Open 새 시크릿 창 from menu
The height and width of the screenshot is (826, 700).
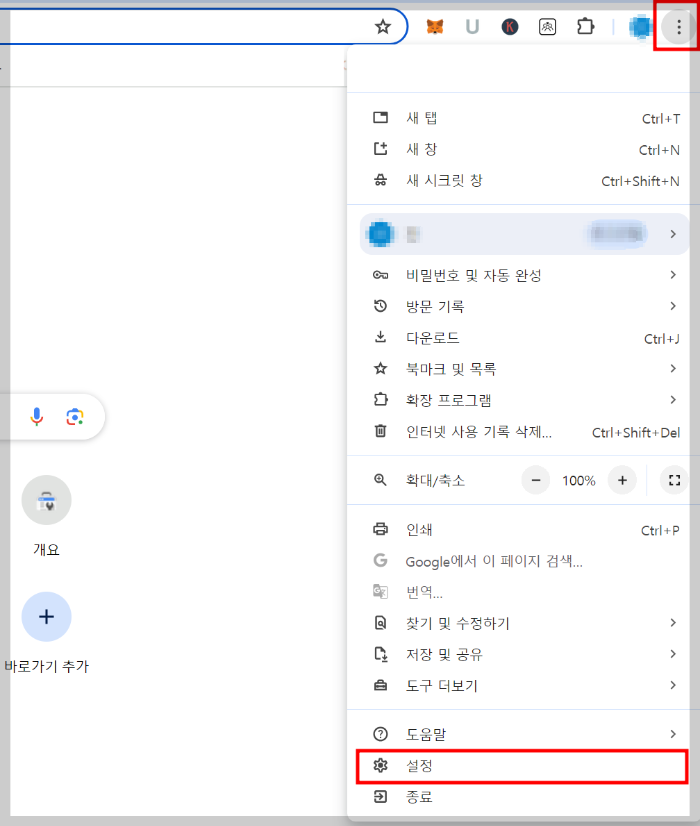pos(526,181)
